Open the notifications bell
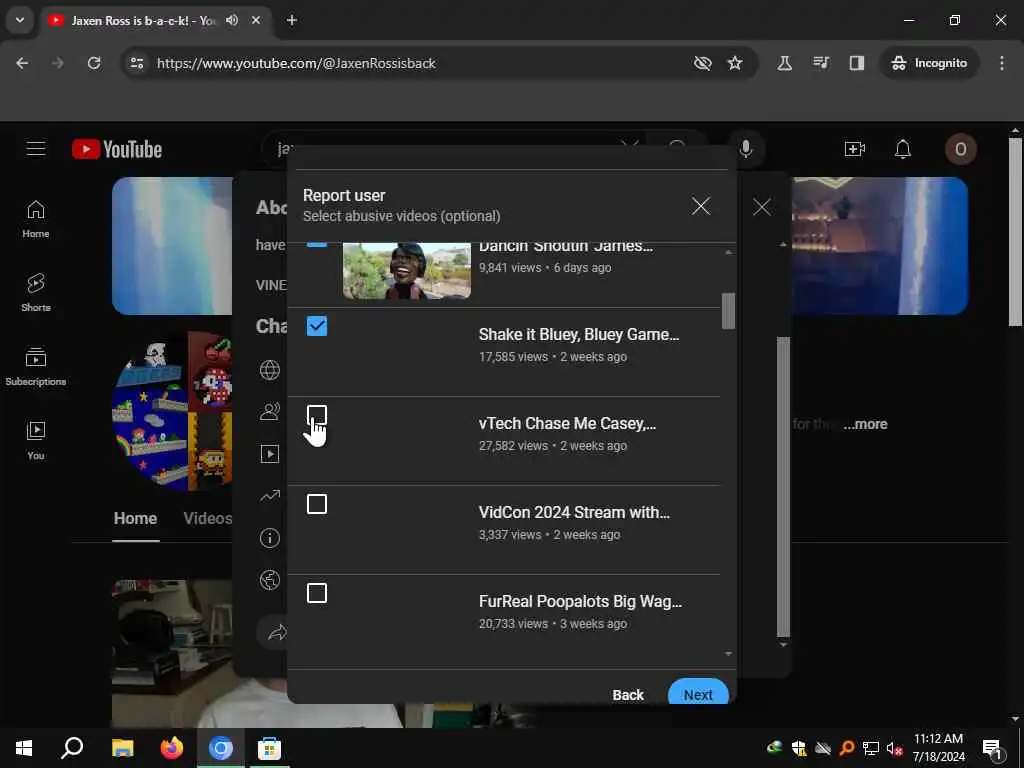Screen dimensions: 1024x768 pos(903,150)
